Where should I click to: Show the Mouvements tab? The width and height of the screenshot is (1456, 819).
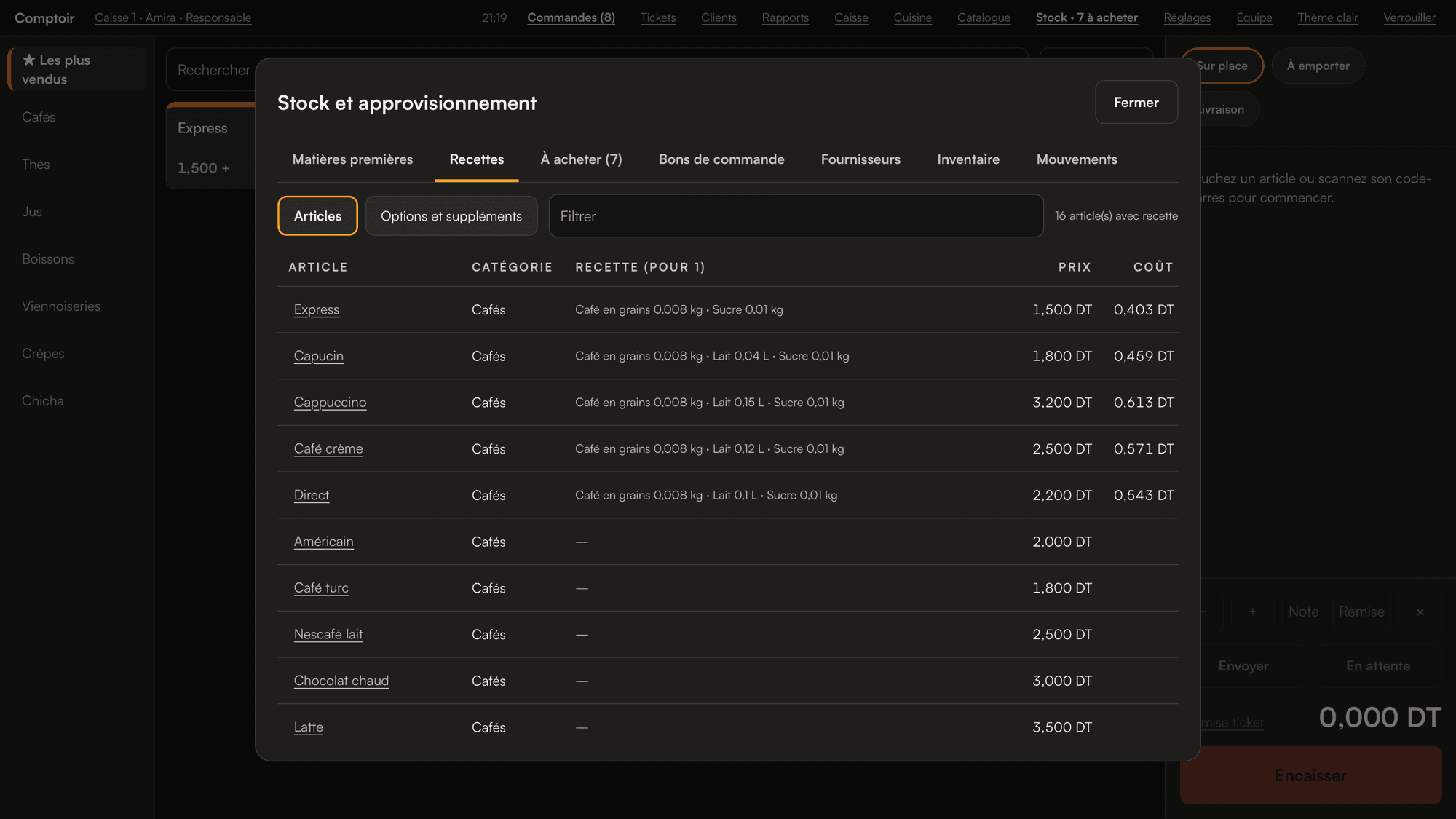pyautogui.click(x=1077, y=159)
